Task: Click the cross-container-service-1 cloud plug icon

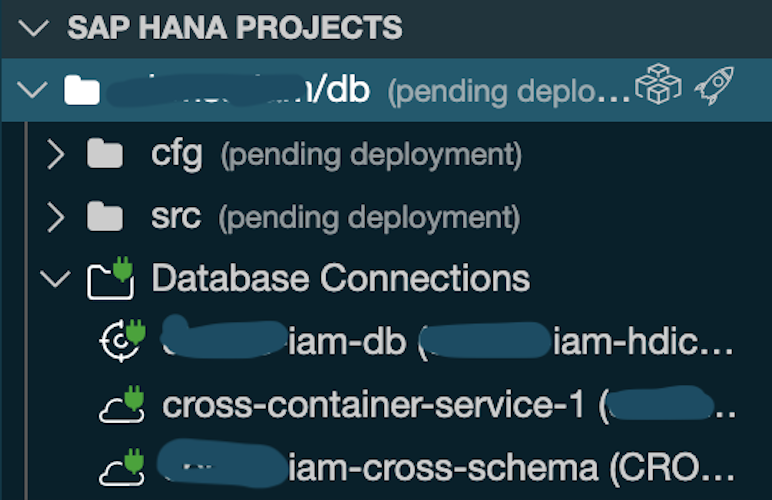Action: coord(122,405)
